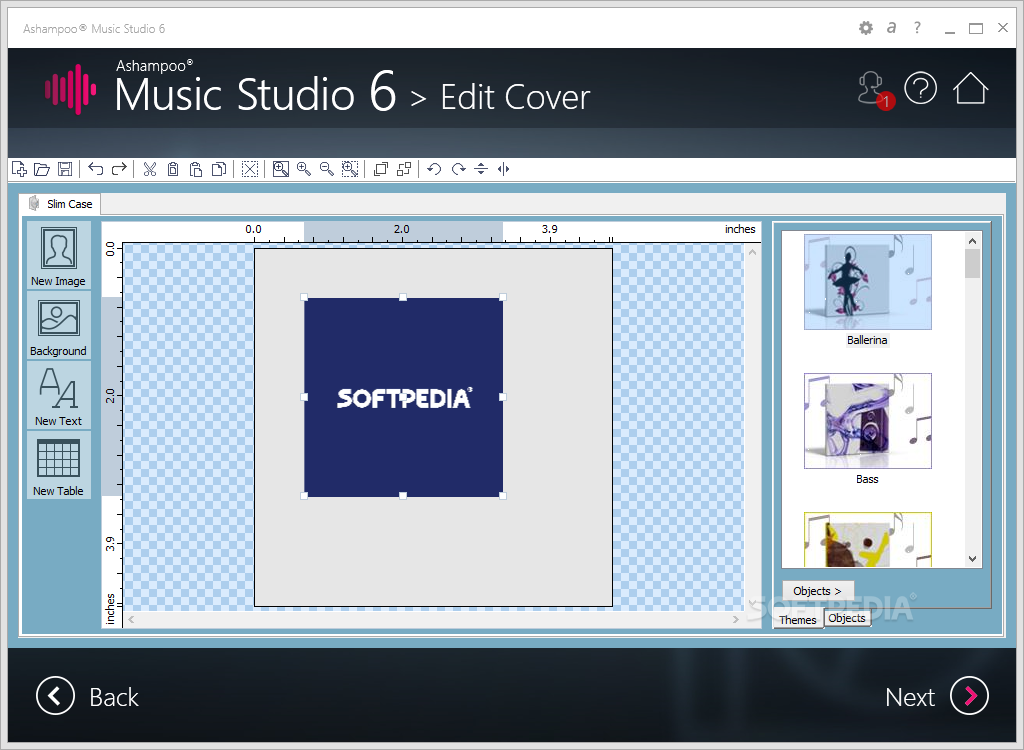
Task: Click the themes list scrollbar thumb
Action: (x=972, y=263)
